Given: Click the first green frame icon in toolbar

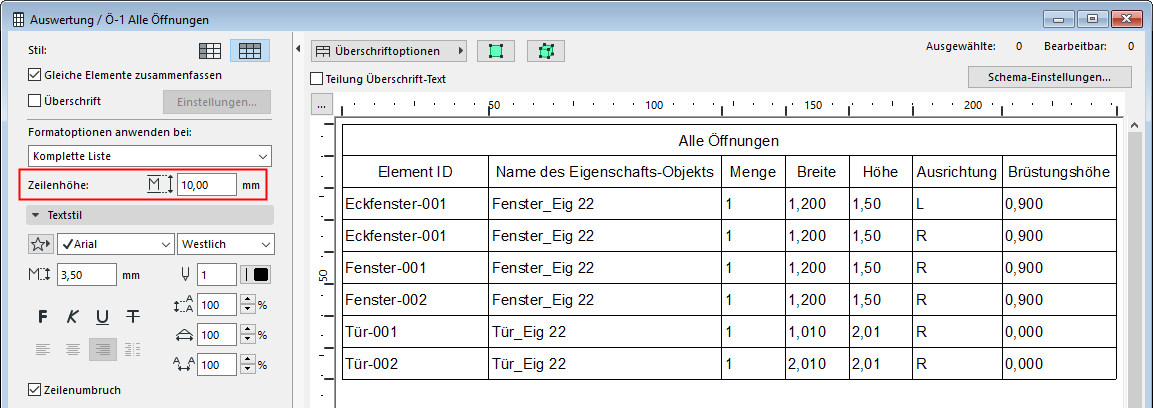Looking at the screenshot, I should coord(496,51).
